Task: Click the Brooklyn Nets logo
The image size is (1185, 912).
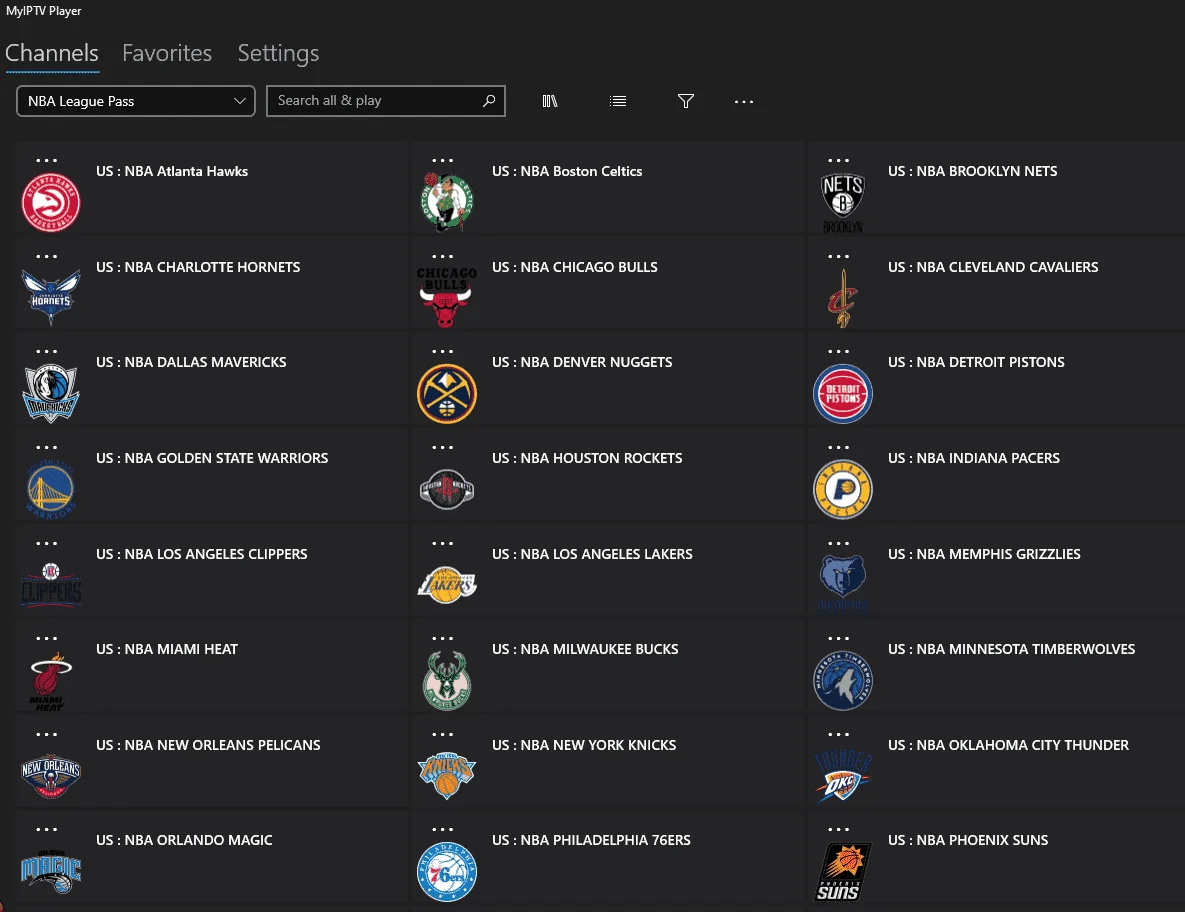Action: tap(843, 202)
